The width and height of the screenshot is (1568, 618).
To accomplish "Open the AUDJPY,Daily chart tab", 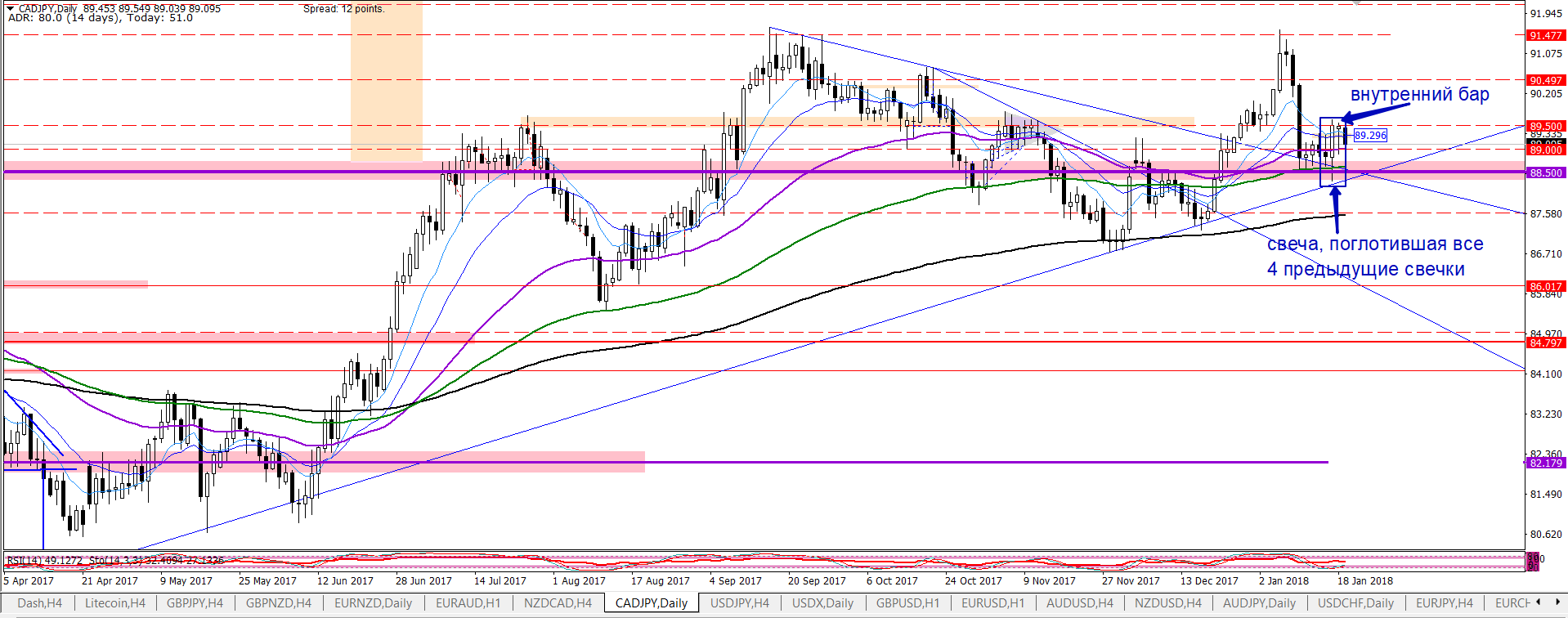I will pos(1260,603).
